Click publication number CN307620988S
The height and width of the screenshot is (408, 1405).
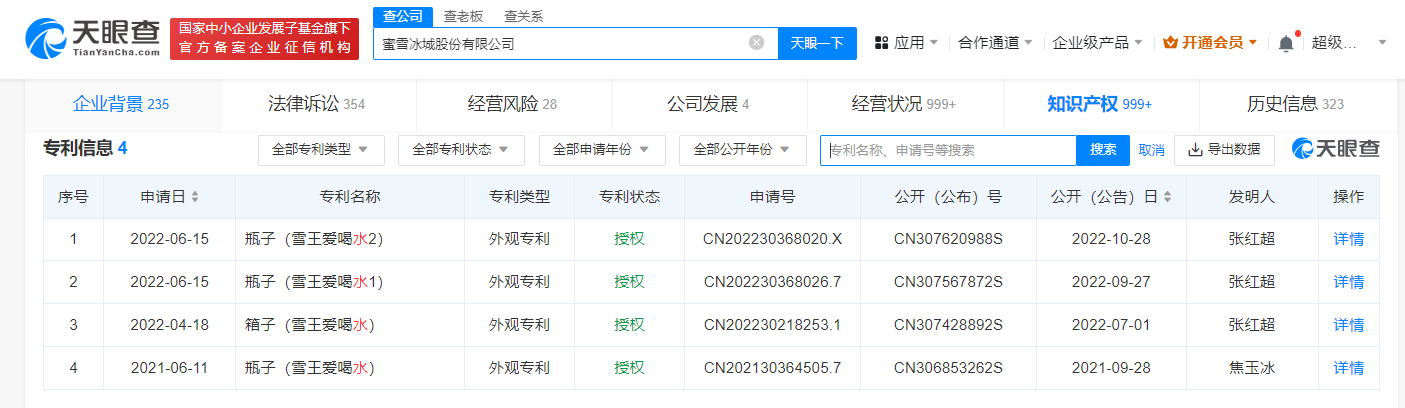(x=947, y=239)
